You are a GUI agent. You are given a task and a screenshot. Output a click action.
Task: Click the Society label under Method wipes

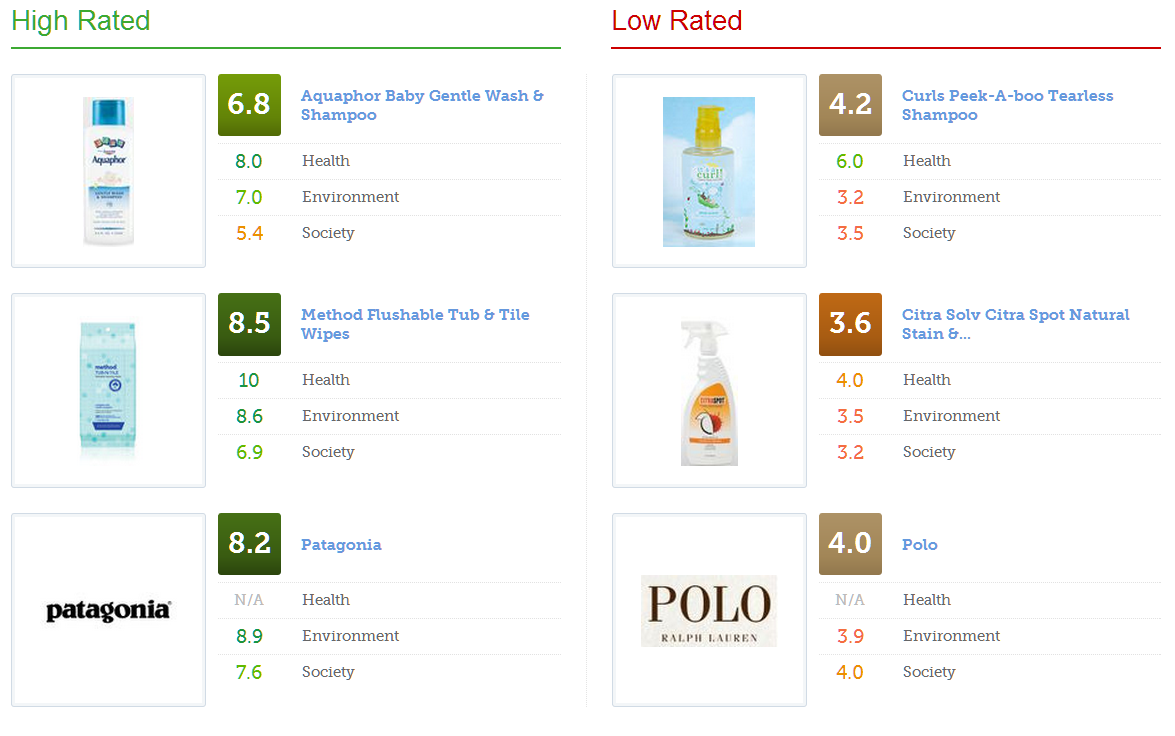coord(328,452)
